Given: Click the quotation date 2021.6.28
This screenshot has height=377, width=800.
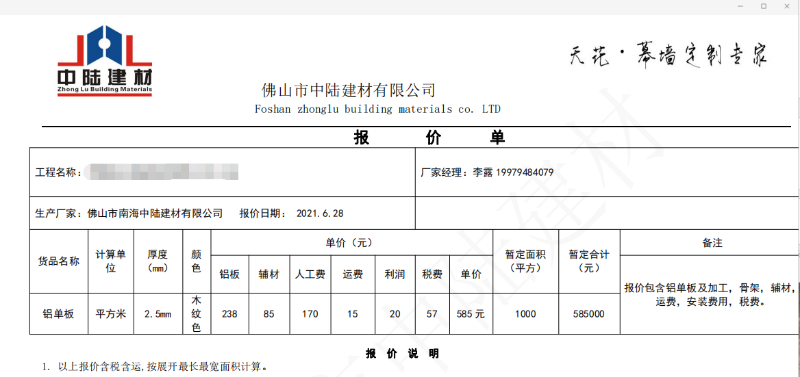Looking at the screenshot, I should tap(320, 214).
